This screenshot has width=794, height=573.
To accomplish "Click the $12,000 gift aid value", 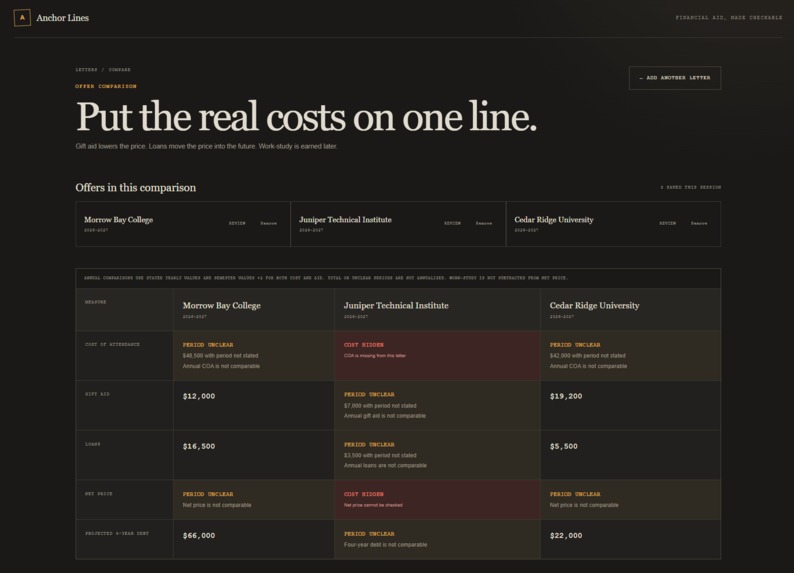I will [x=199, y=396].
